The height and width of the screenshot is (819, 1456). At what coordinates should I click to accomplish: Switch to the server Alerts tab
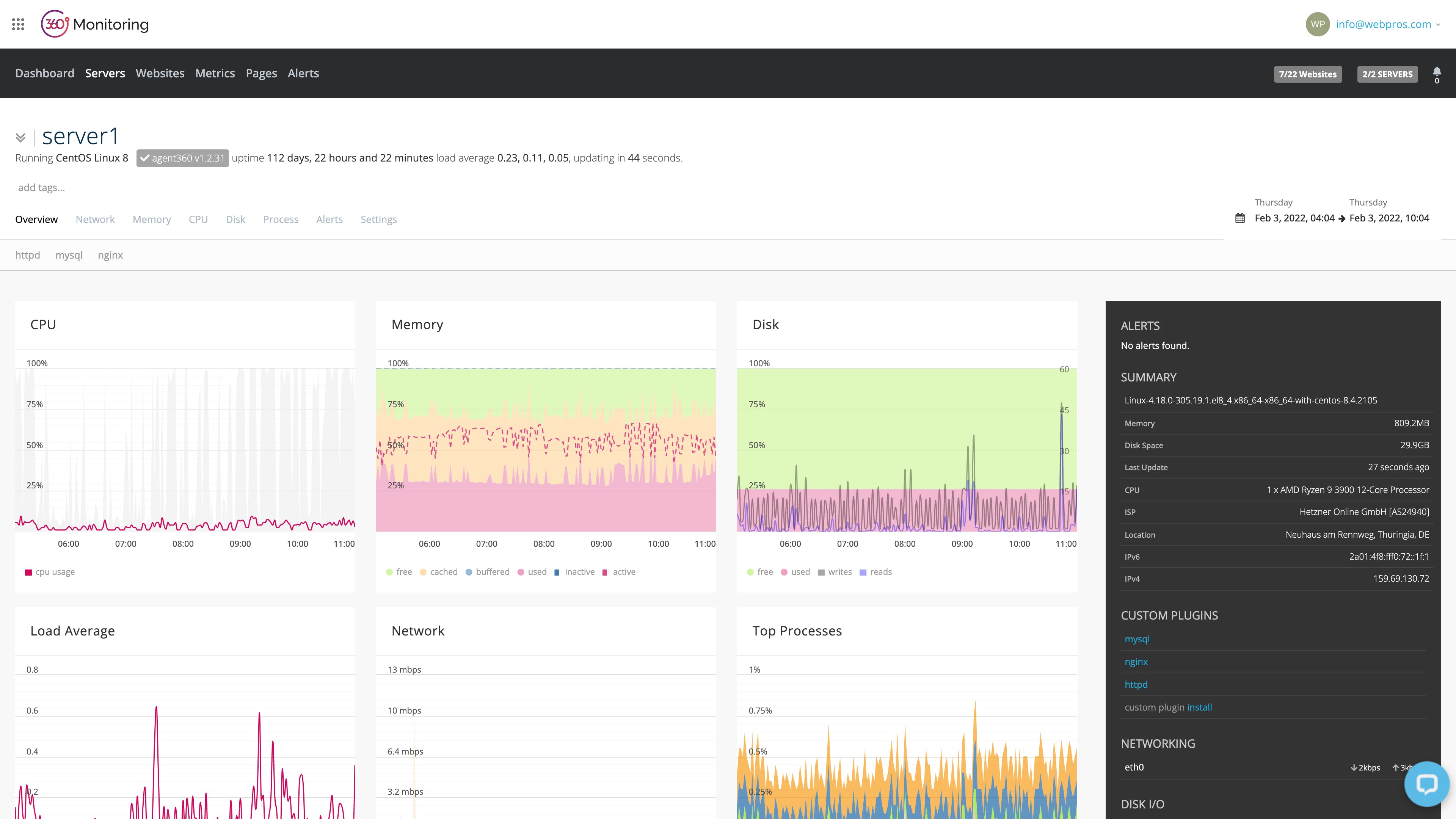pos(329,219)
